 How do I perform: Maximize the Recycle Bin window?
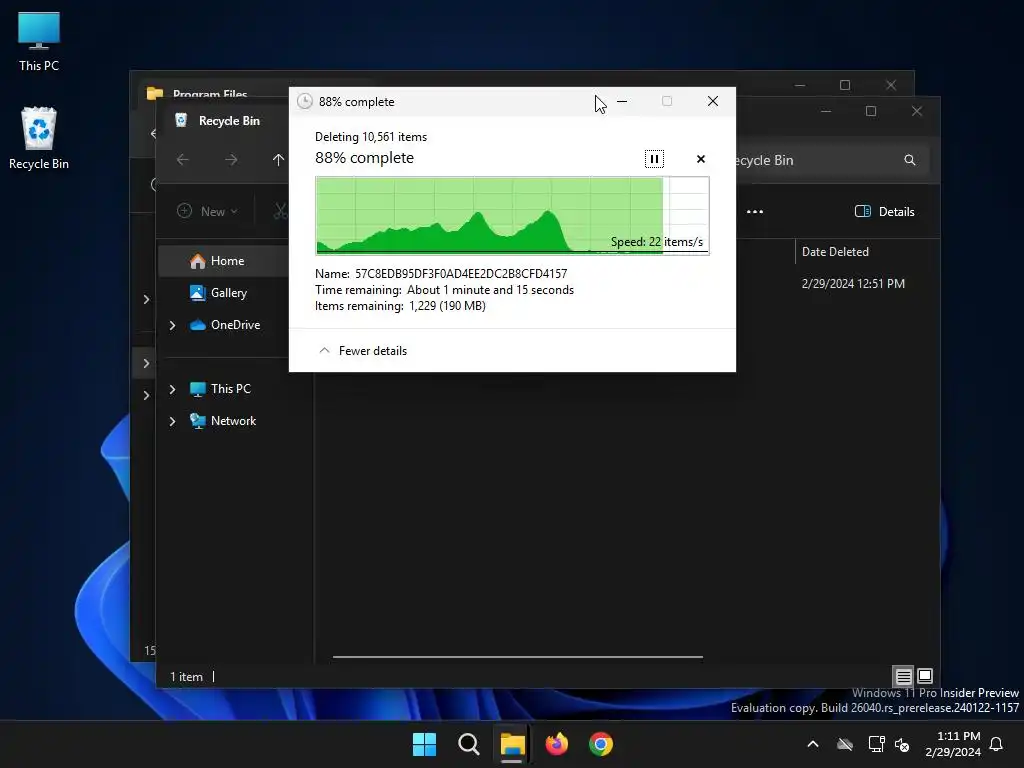(871, 111)
